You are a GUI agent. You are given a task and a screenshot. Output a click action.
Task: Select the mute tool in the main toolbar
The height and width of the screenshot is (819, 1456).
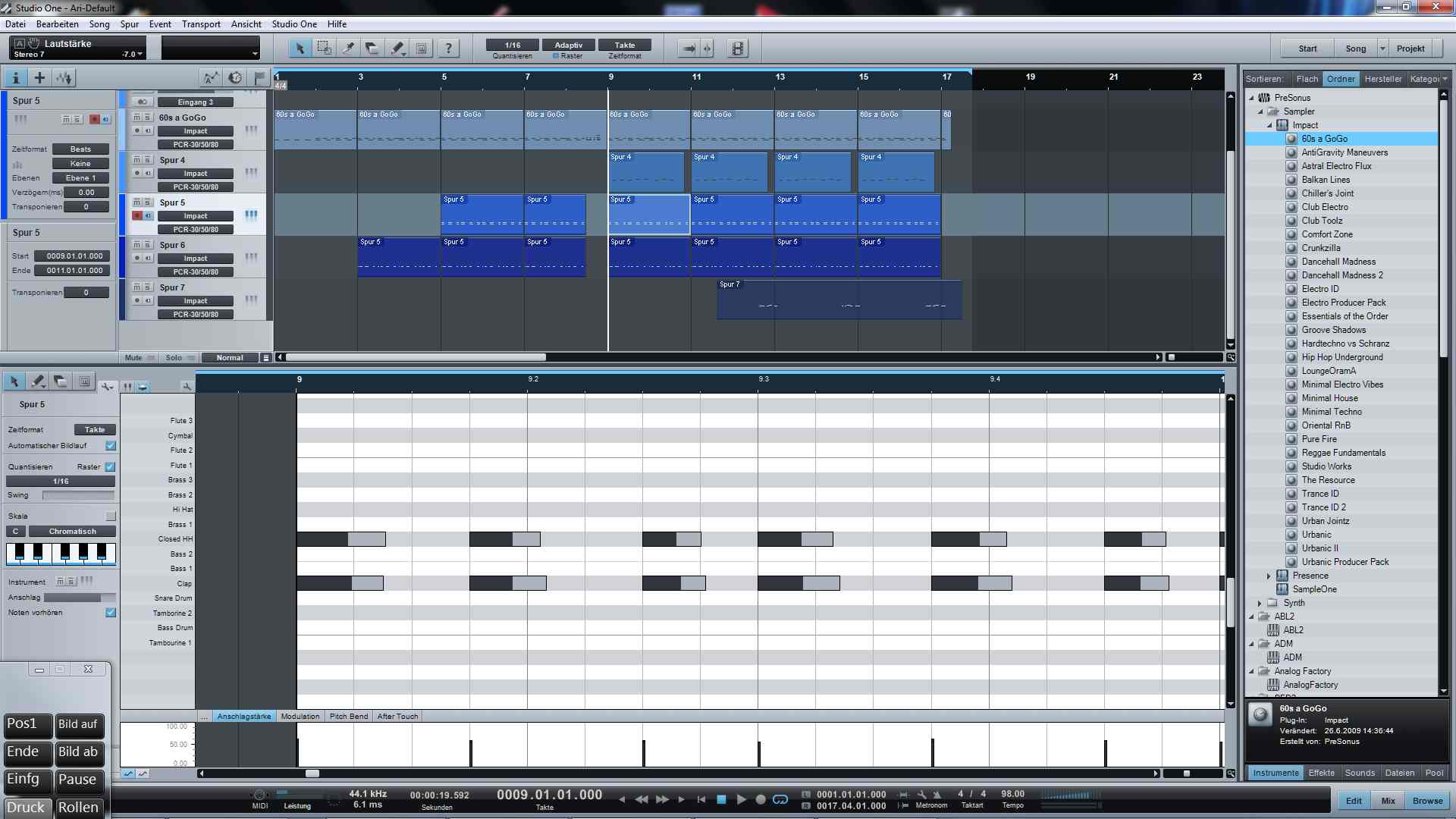pyautogui.click(x=422, y=49)
